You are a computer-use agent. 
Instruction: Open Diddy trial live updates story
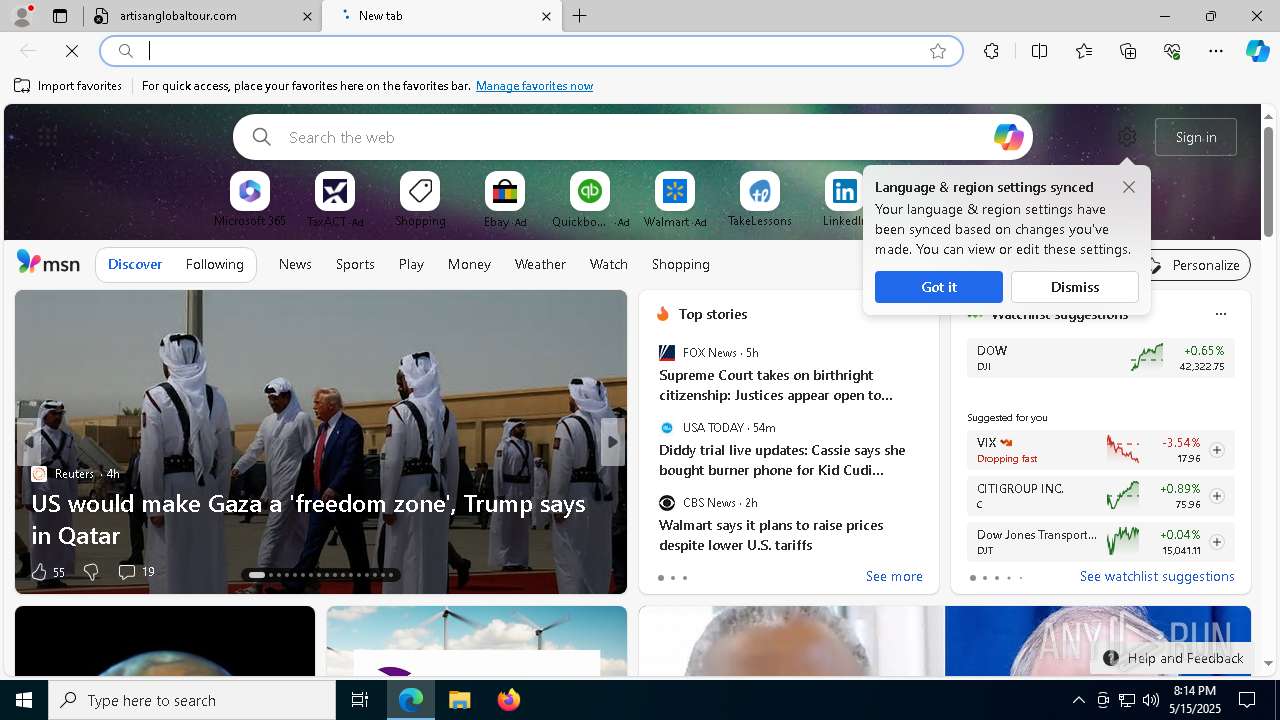(x=782, y=460)
